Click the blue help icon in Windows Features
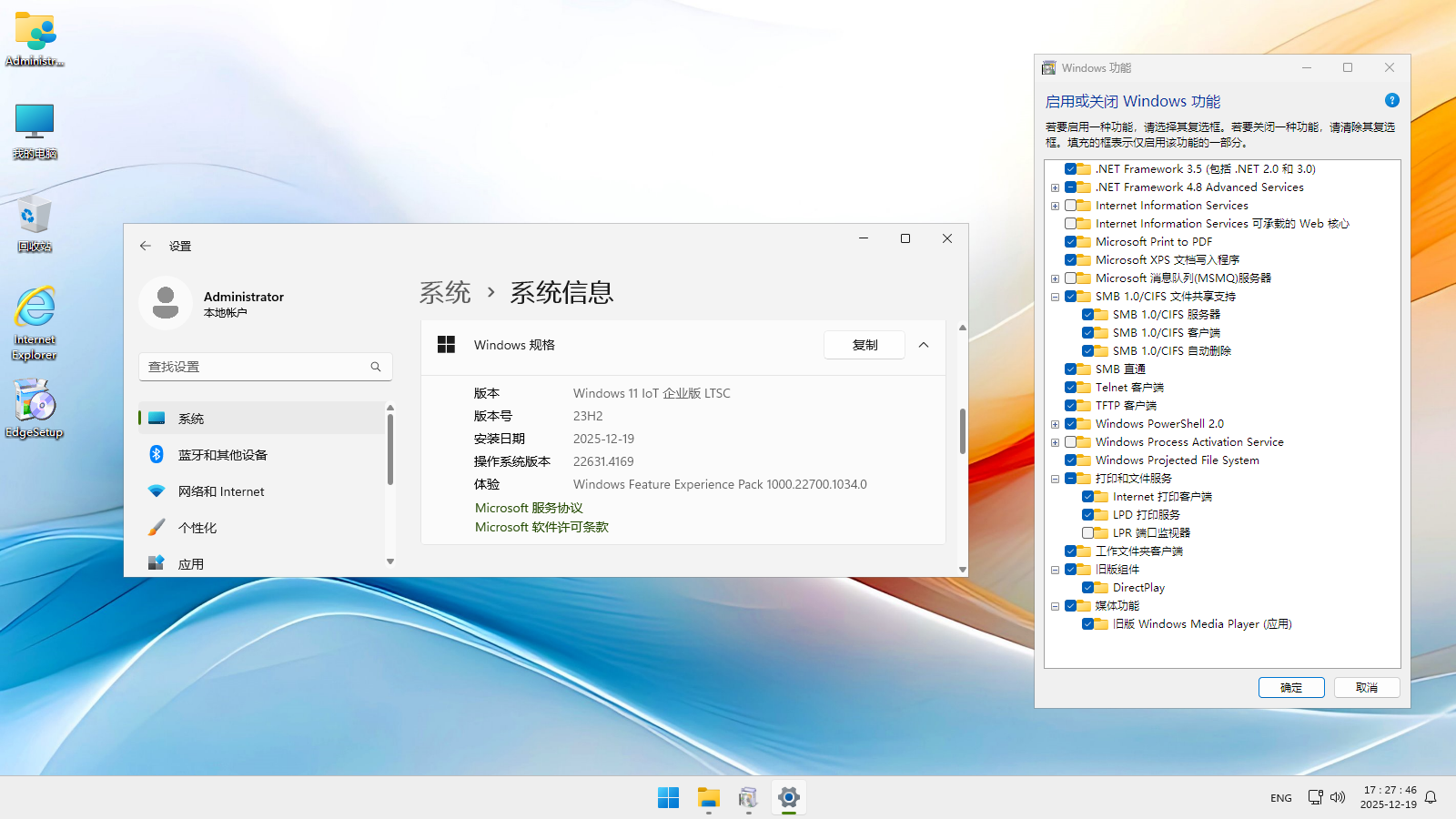 coord(1391,100)
